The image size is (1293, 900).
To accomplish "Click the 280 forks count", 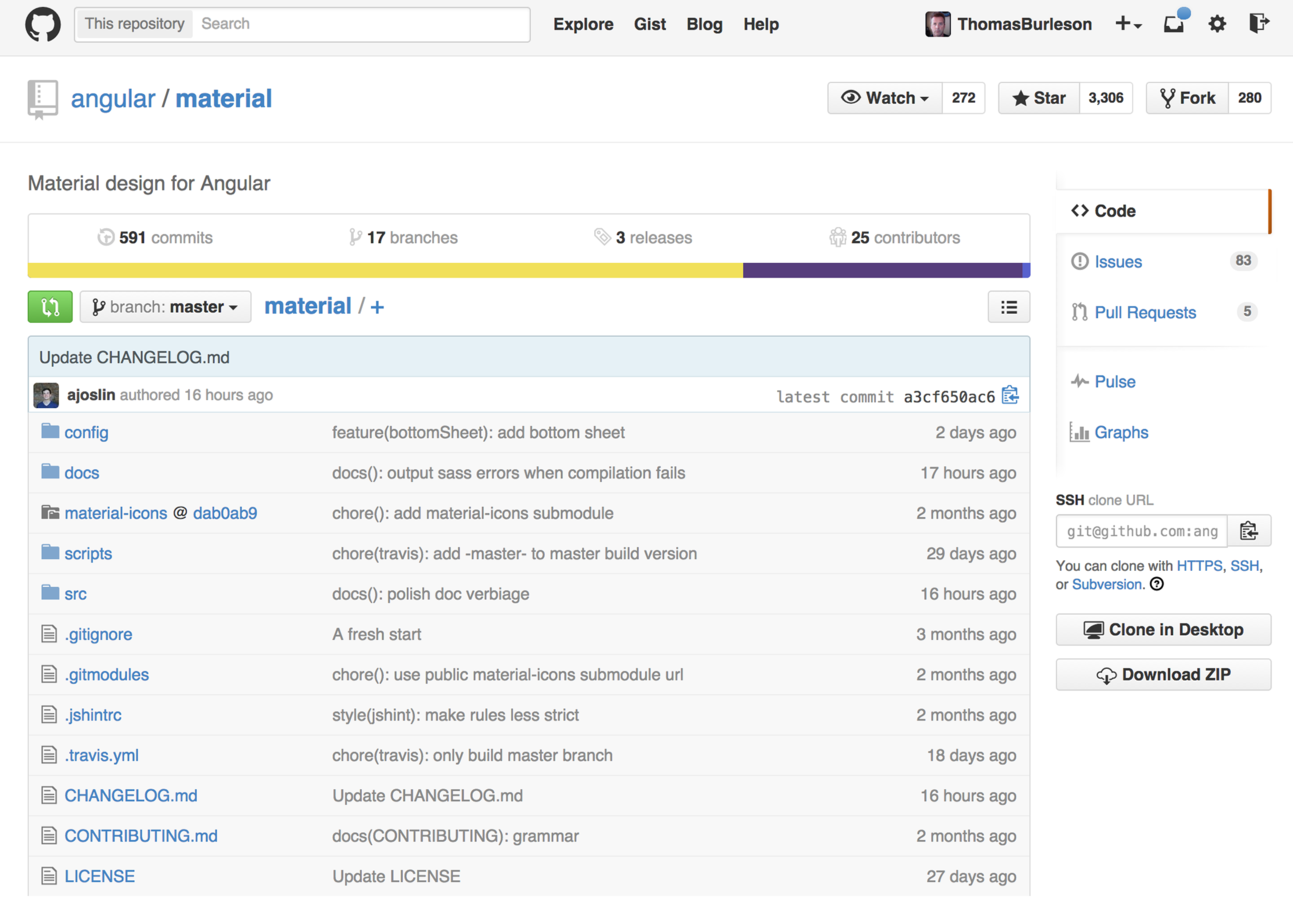I will [1250, 98].
